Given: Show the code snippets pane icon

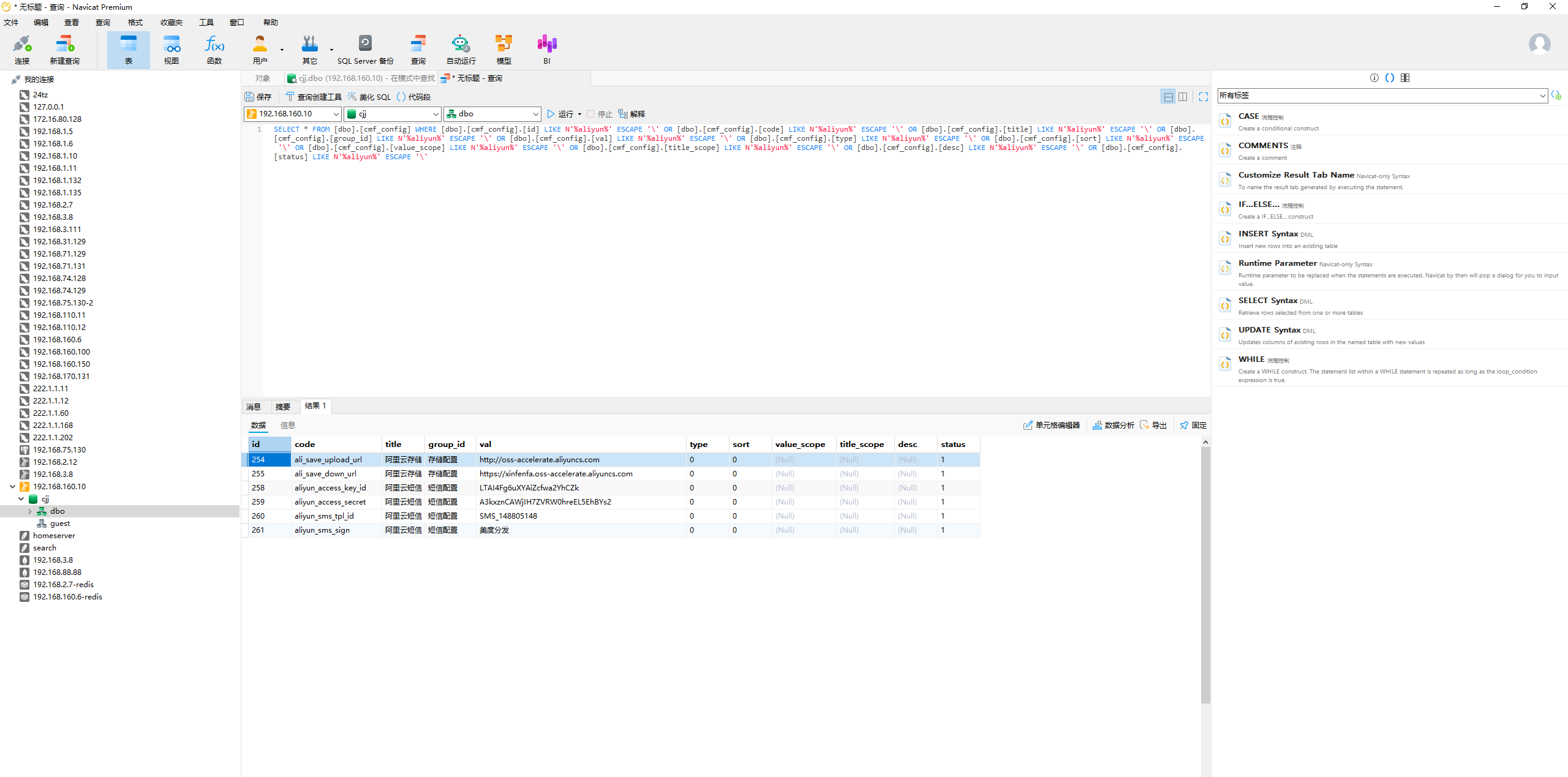Looking at the screenshot, I should pos(1389,78).
